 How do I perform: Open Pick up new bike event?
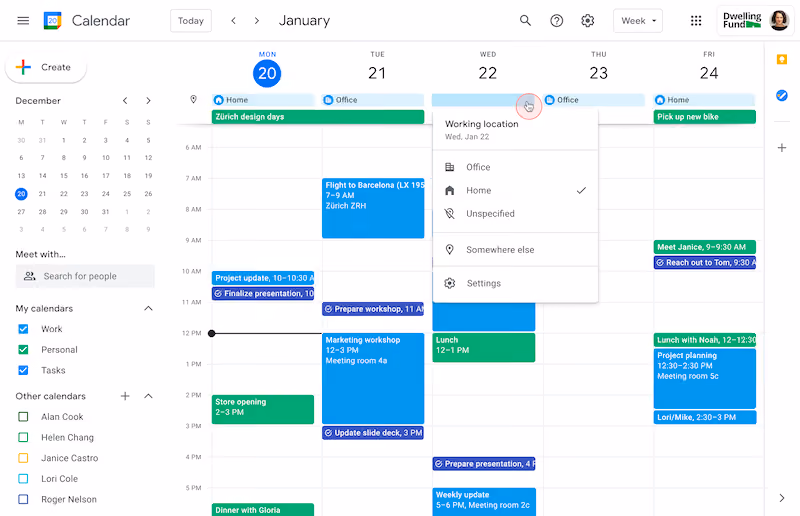tap(705, 117)
